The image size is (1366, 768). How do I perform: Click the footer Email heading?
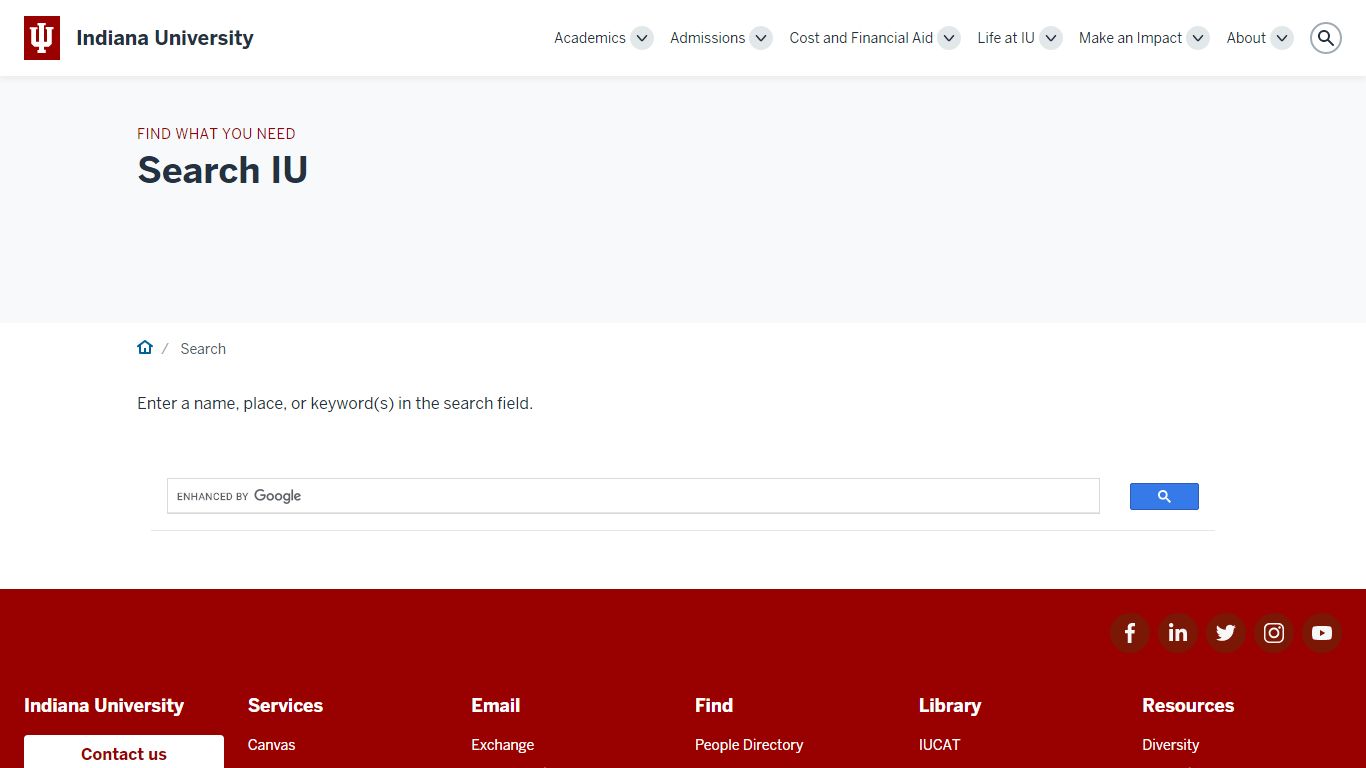click(x=495, y=705)
